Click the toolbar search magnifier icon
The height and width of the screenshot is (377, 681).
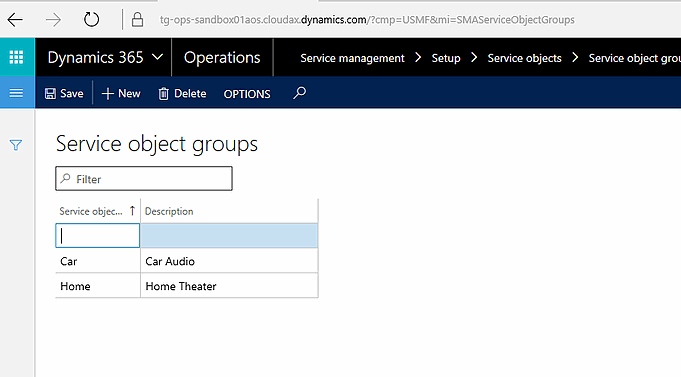tap(299, 93)
